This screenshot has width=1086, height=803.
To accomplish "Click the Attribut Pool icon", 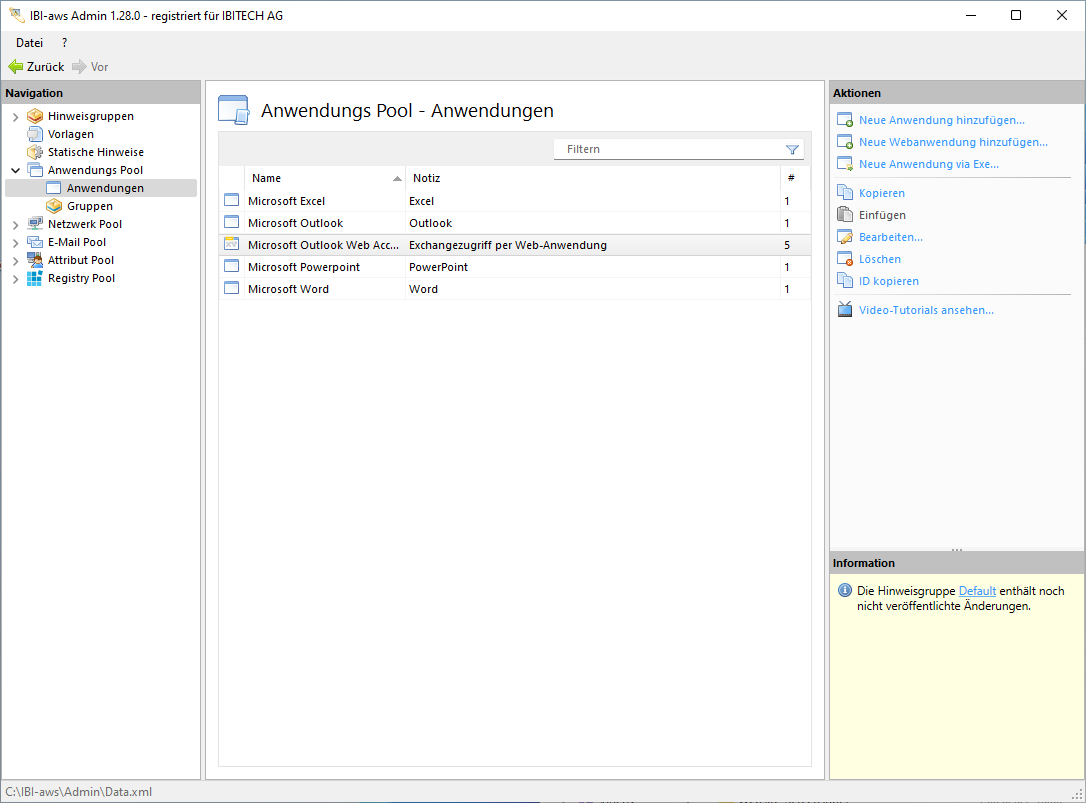I will coord(35,260).
